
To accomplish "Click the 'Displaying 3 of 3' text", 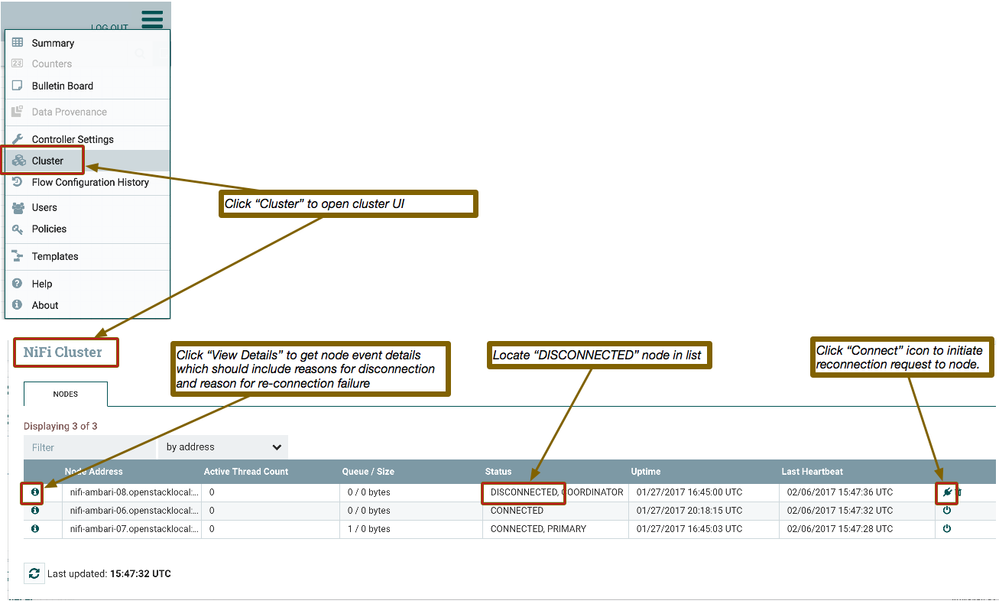I will click(x=61, y=426).
